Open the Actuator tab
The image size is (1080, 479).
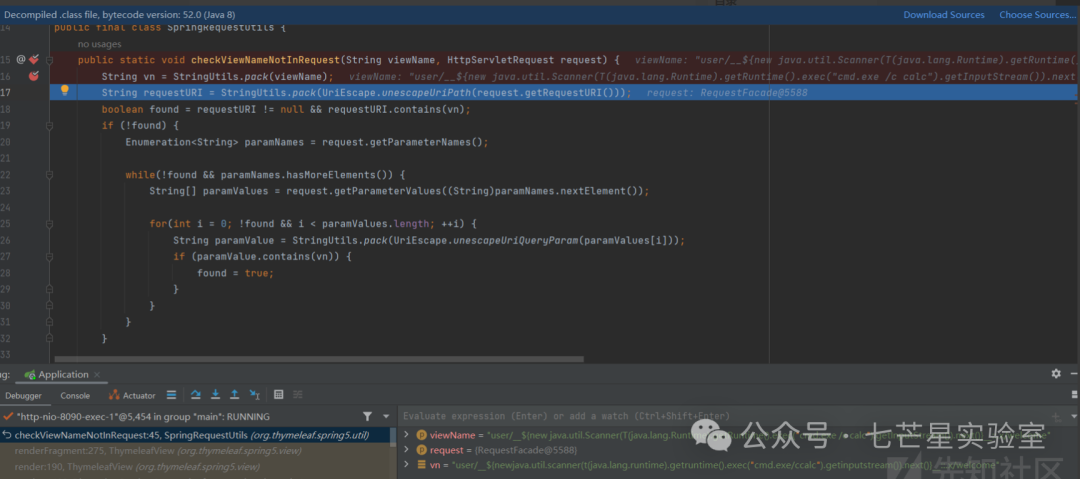[x=132, y=396]
